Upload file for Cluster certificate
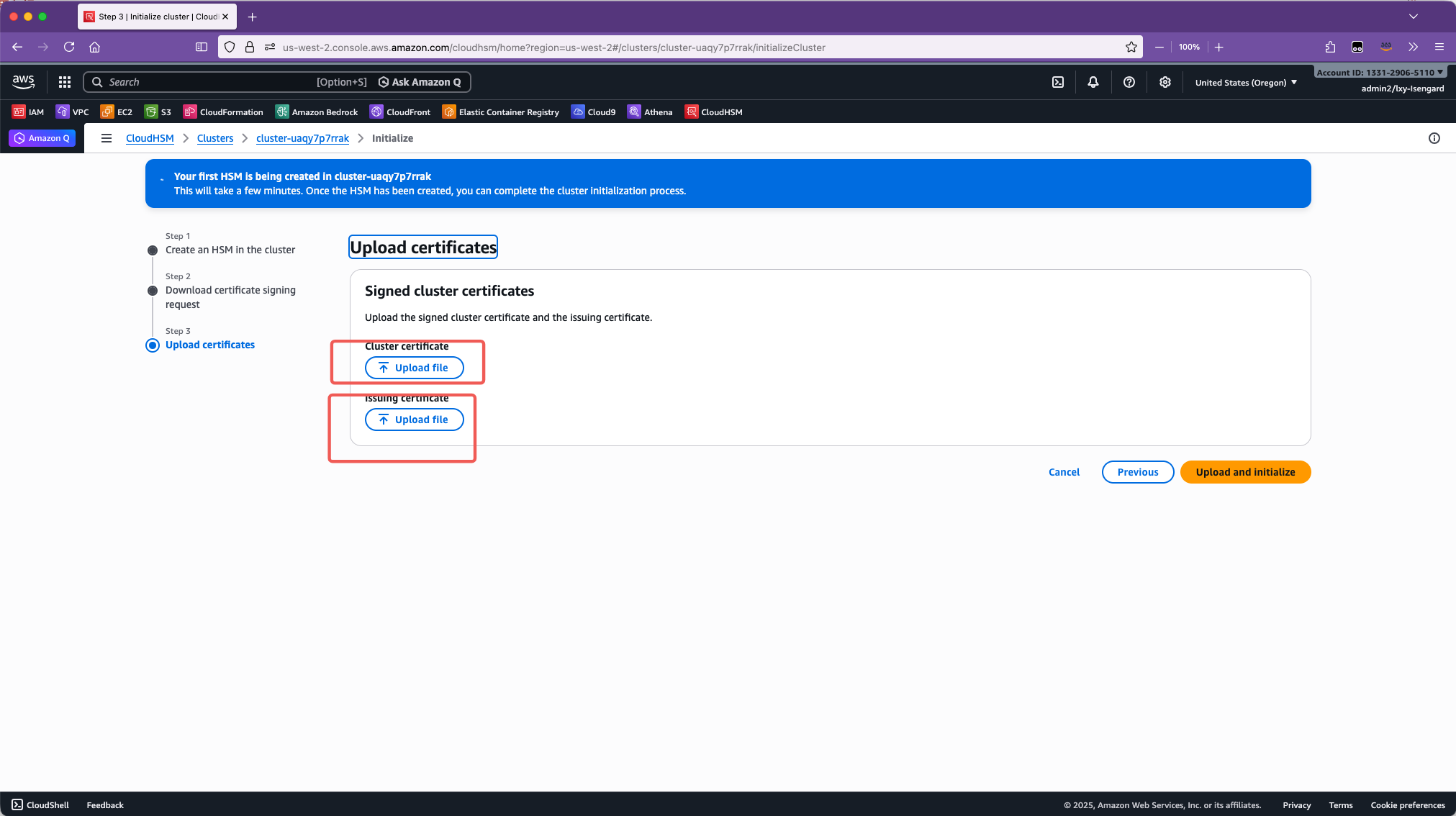Screen dimensions: 1456x816 click(x=414, y=368)
